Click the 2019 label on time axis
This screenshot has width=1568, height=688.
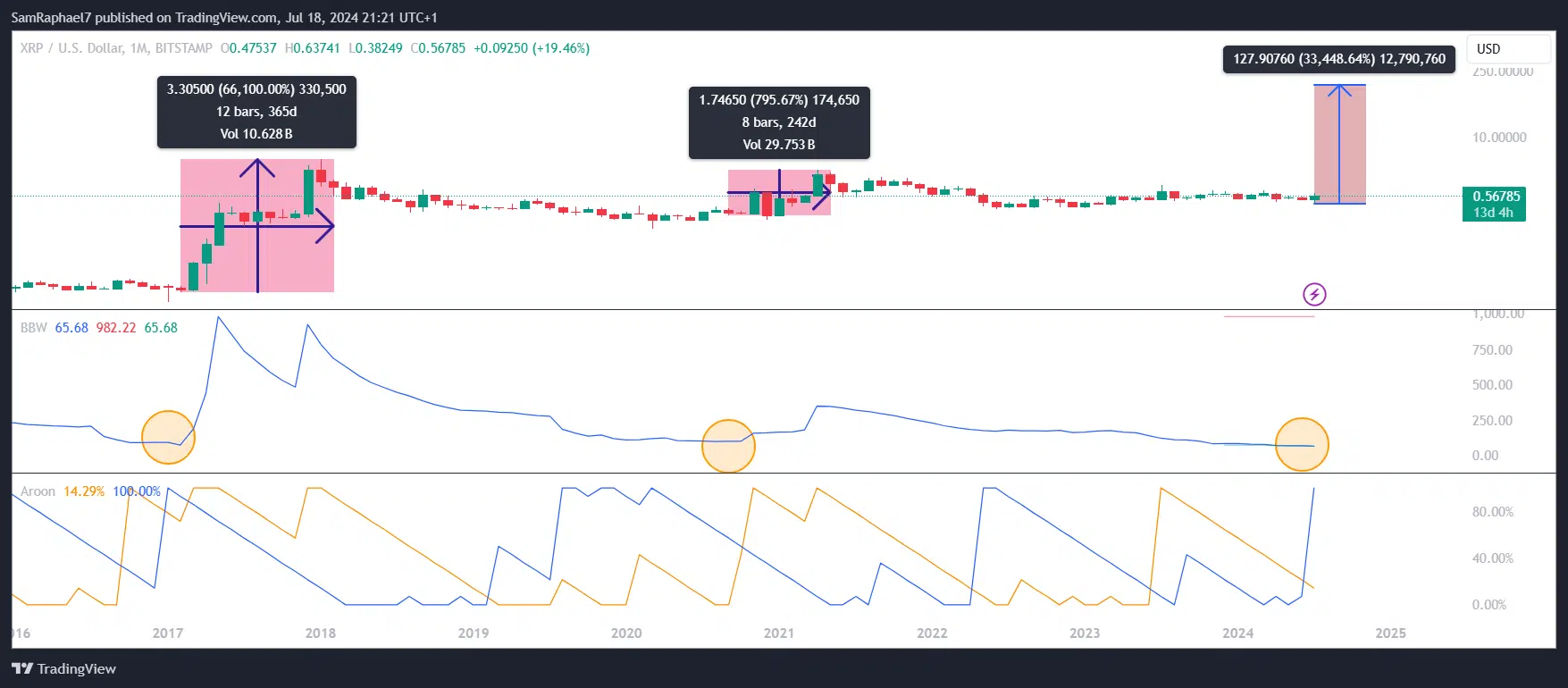[x=474, y=633]
